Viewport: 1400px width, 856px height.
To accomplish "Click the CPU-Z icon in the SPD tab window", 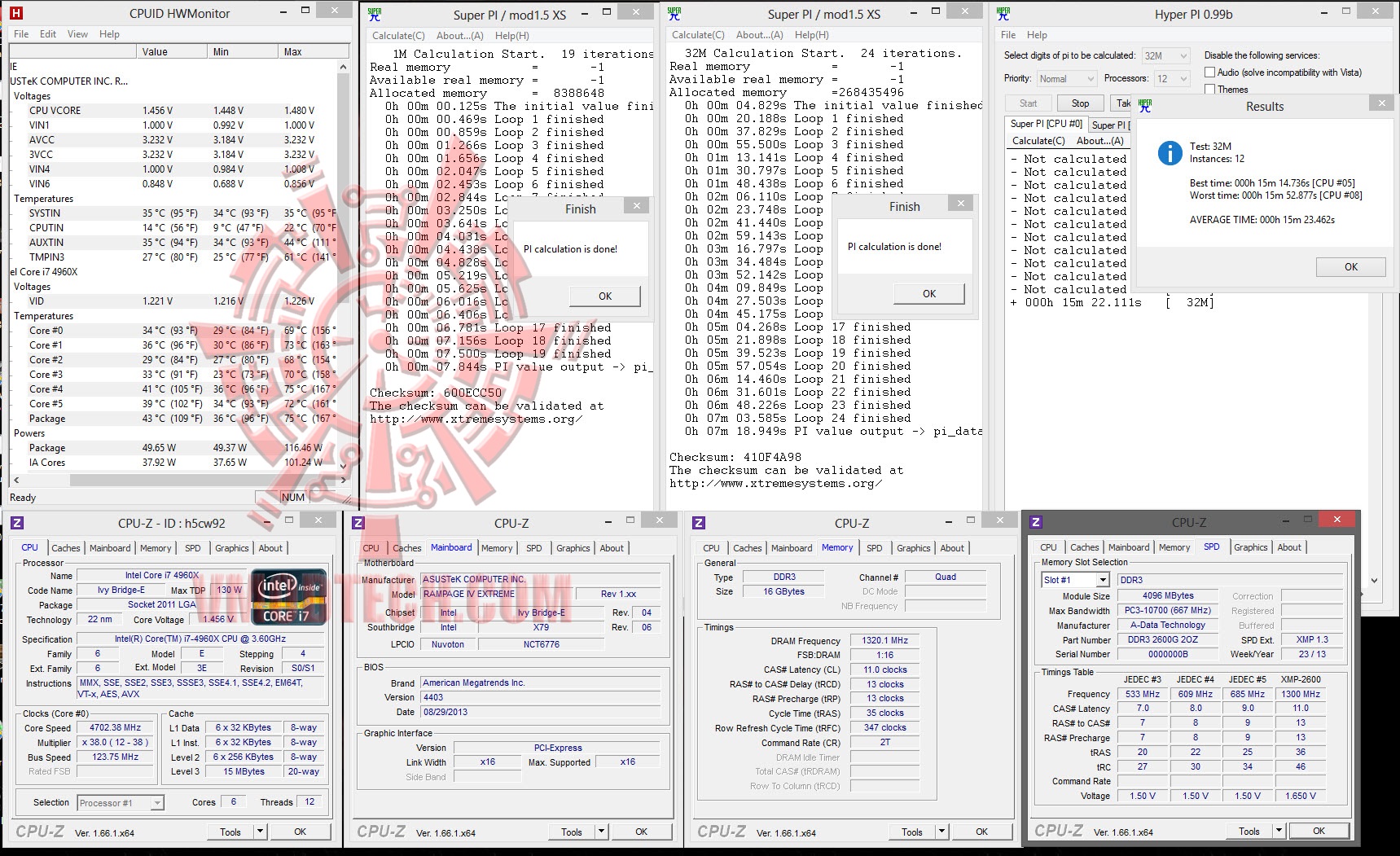I will tap(1036, 522).
